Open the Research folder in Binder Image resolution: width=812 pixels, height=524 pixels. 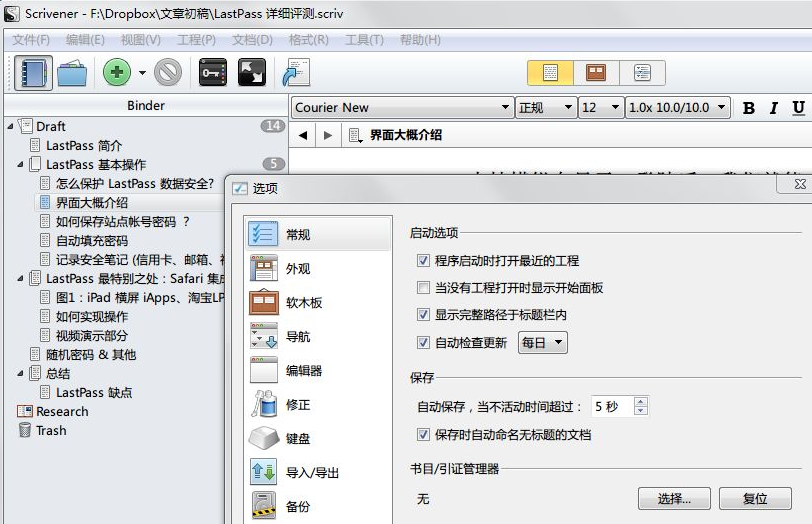62,412
